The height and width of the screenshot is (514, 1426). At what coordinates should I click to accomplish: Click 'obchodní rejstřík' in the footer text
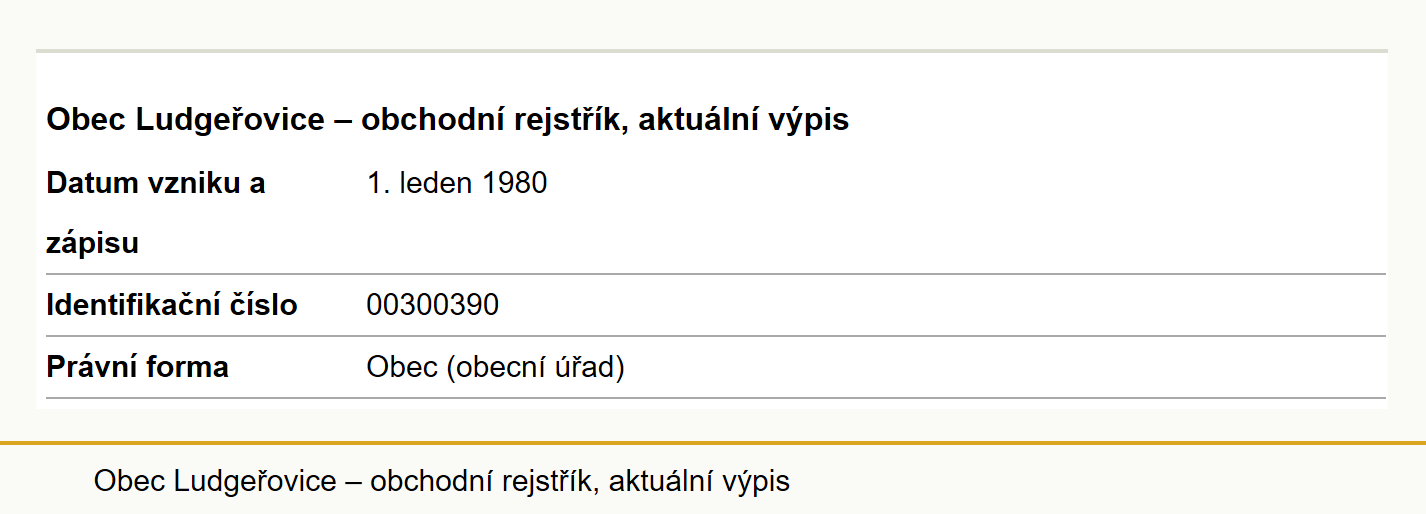pyautogui.click(x=485, y=481)
